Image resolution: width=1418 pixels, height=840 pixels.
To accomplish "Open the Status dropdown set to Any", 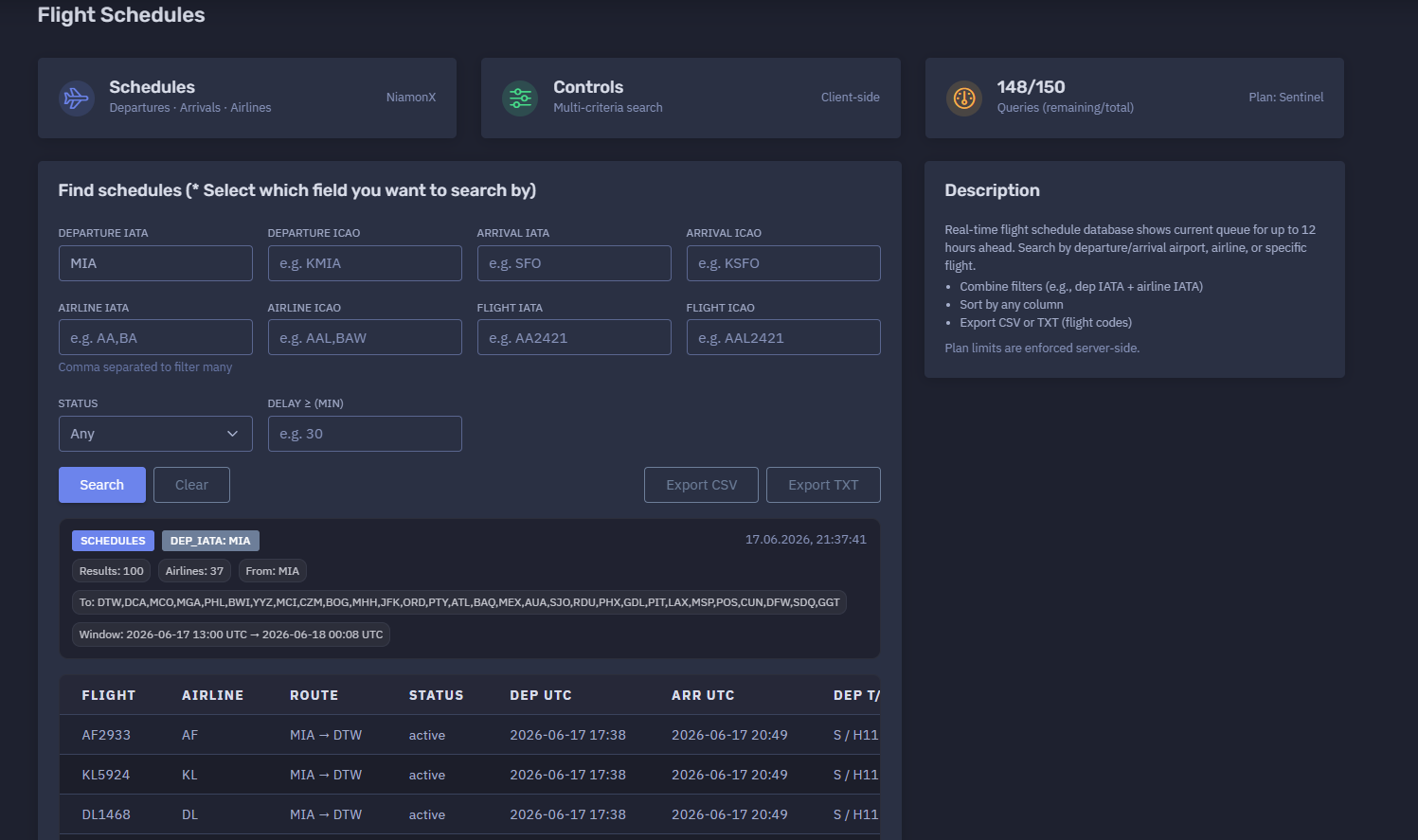I will click(x=155, y=434).
